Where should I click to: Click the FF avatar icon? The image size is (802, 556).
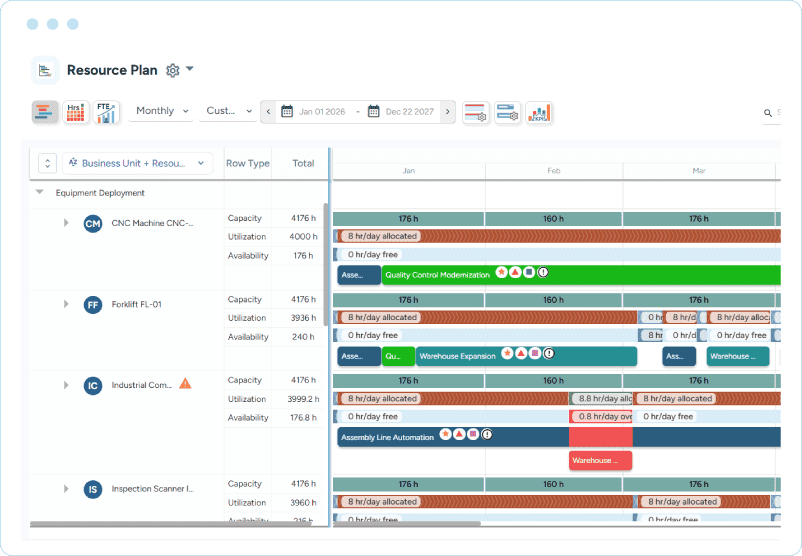pyautogui.click(x=93, y=305)
